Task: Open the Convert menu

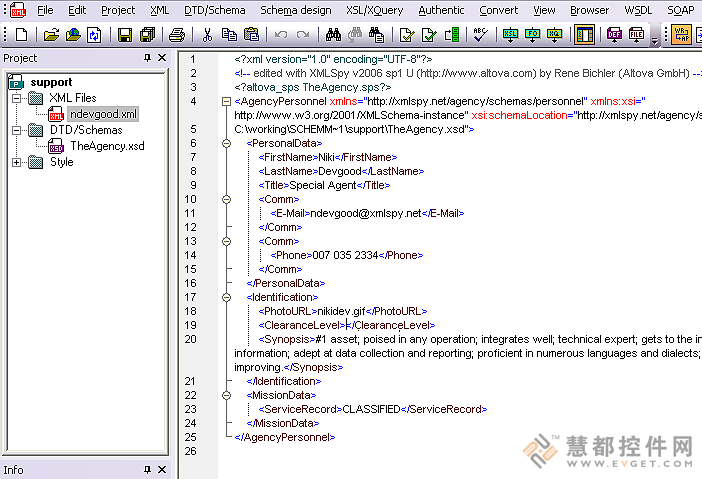Action: 498,10
